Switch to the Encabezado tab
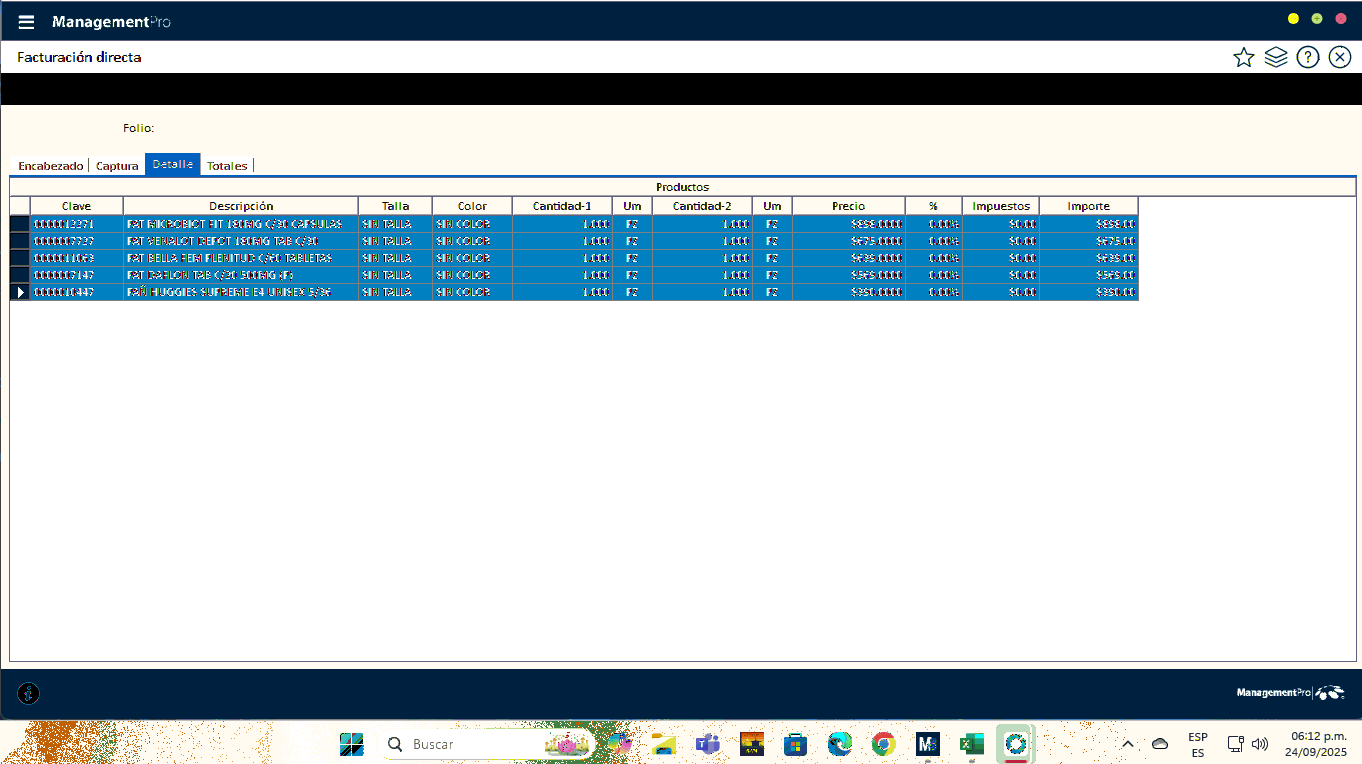This screenshot has height=764, width=1362. (50, 166)
